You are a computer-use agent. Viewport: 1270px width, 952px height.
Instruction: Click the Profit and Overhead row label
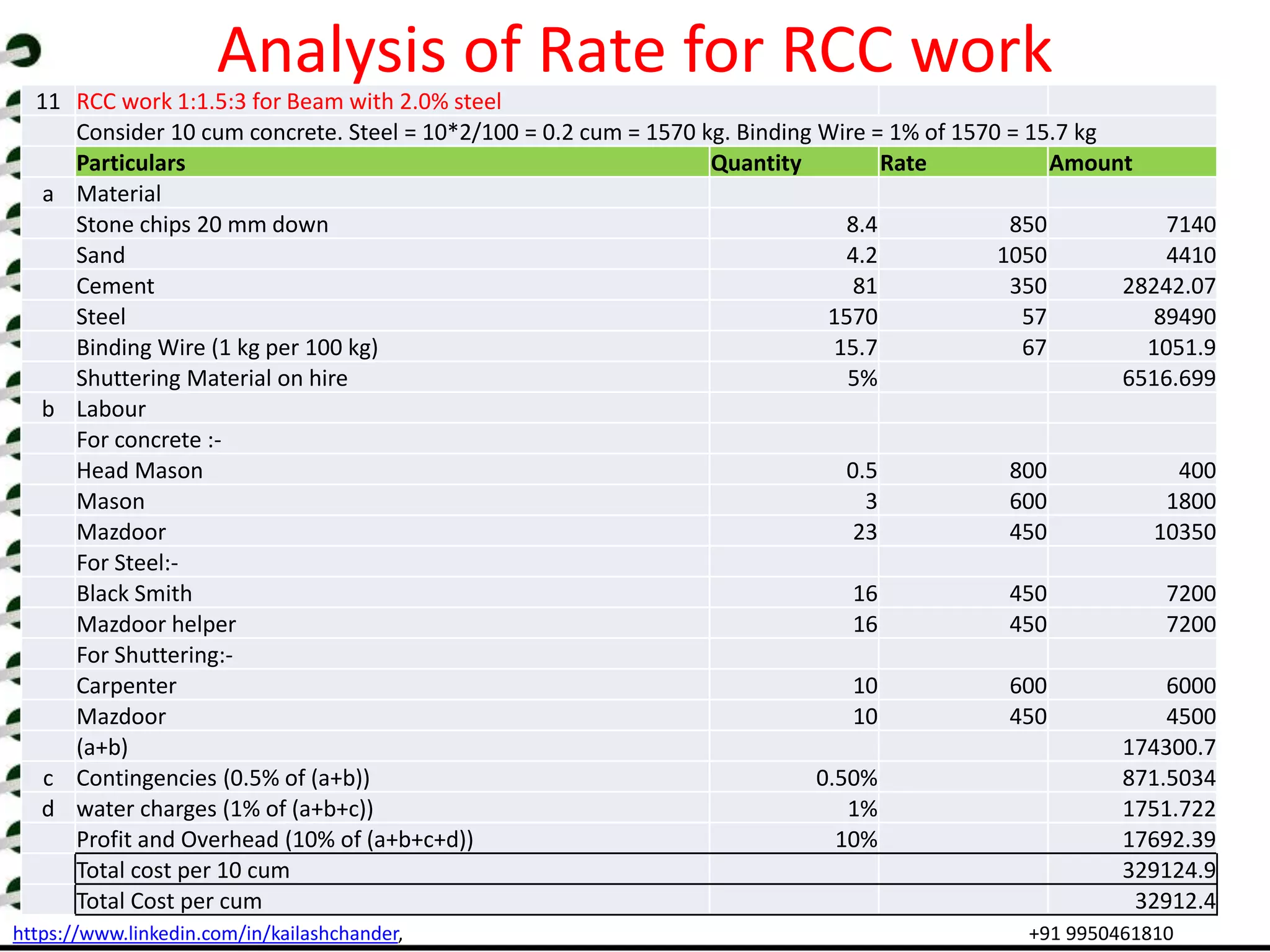pyautogui.click(x=275, y=839)
